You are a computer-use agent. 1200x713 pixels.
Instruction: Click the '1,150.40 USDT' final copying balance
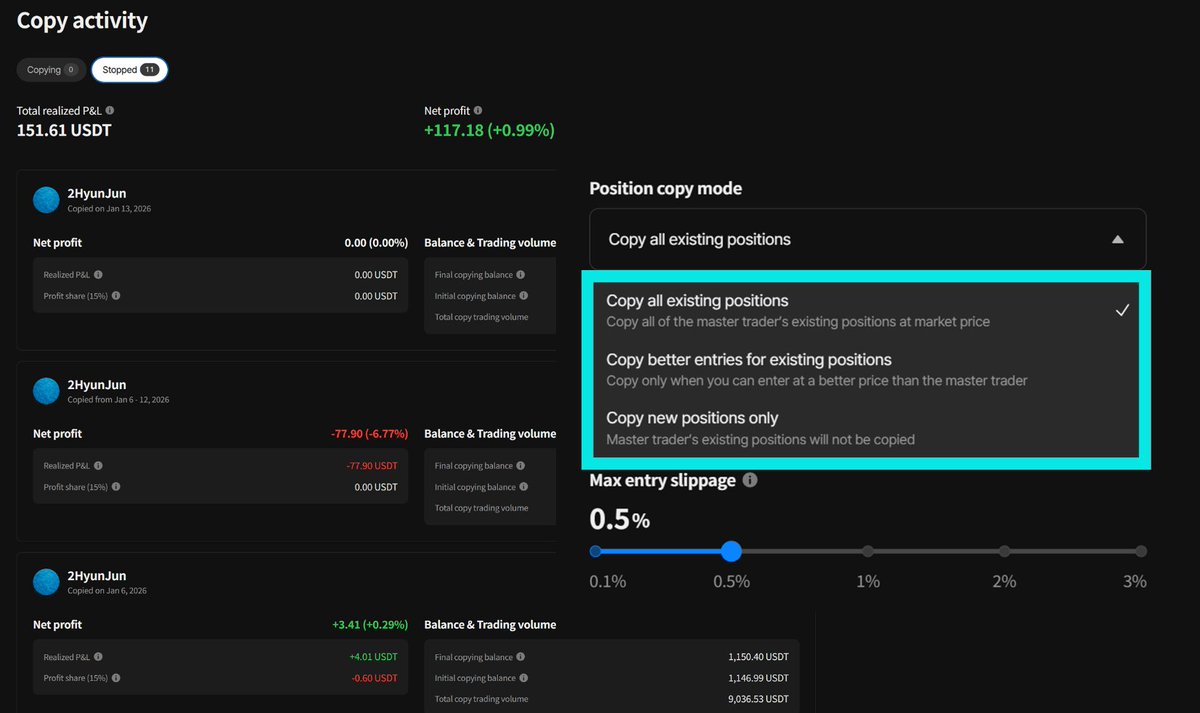tap(758, 657)
